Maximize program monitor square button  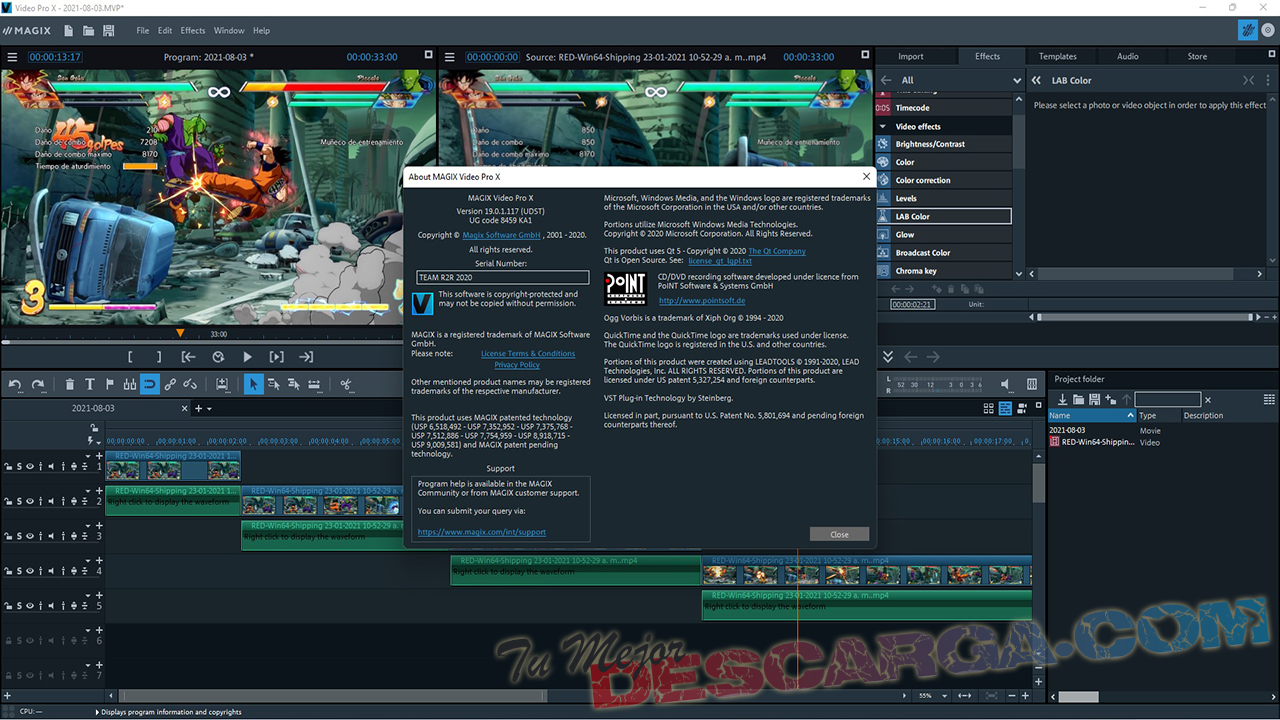[429, 56]
